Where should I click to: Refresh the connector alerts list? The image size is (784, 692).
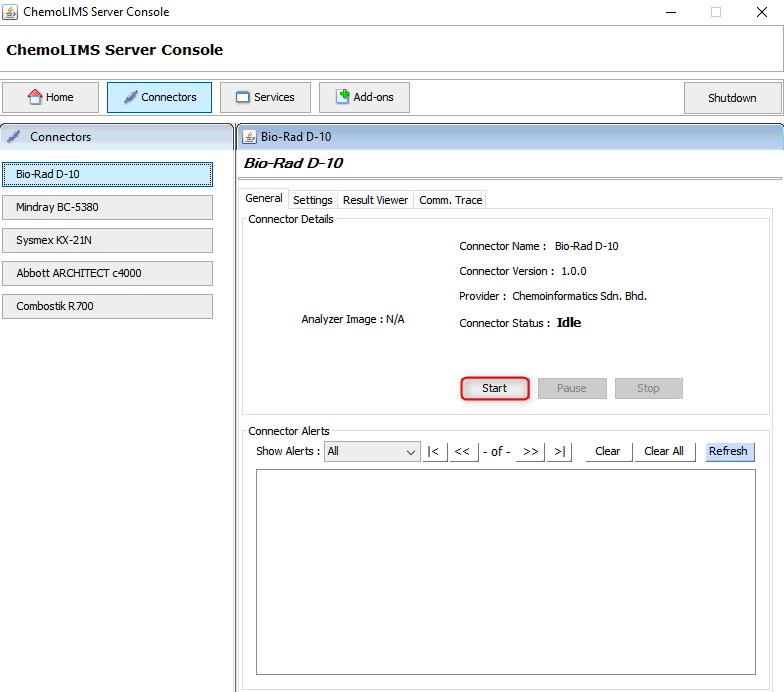728,451
